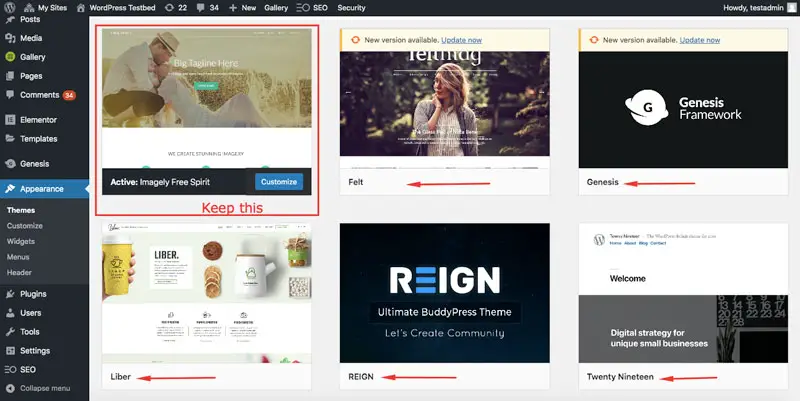Click the Posts pushpin icon
Image resolution: width=800 pixels, height=401 pixels.
(10, 19)
